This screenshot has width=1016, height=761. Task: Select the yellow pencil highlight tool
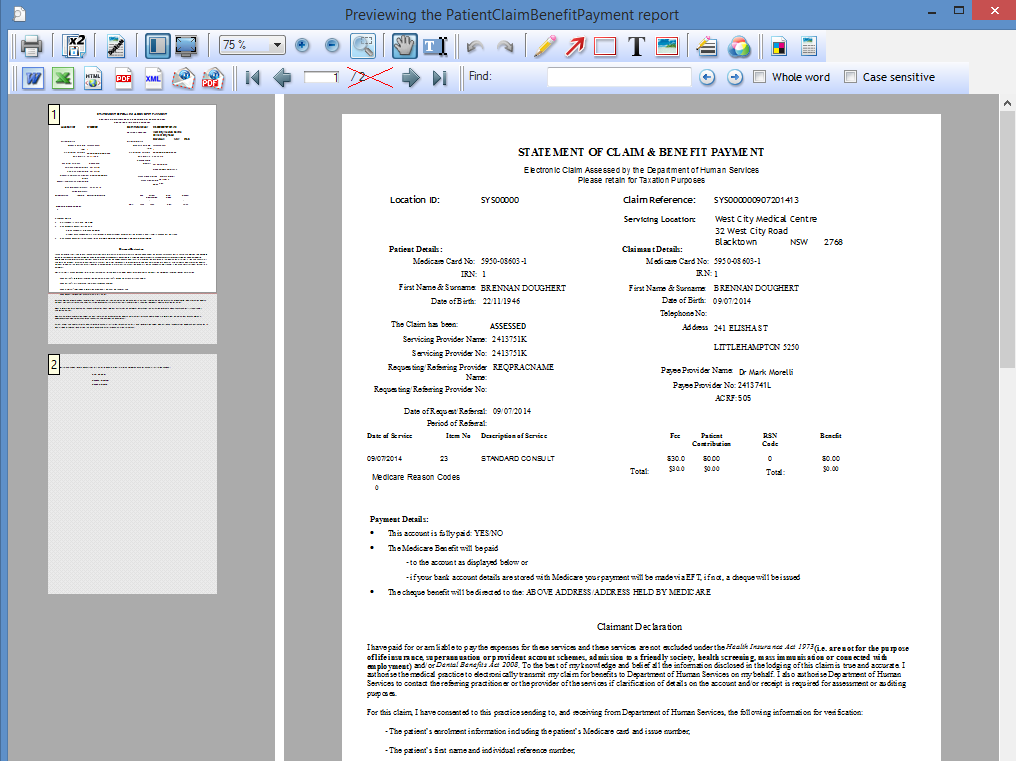point(545,46)
